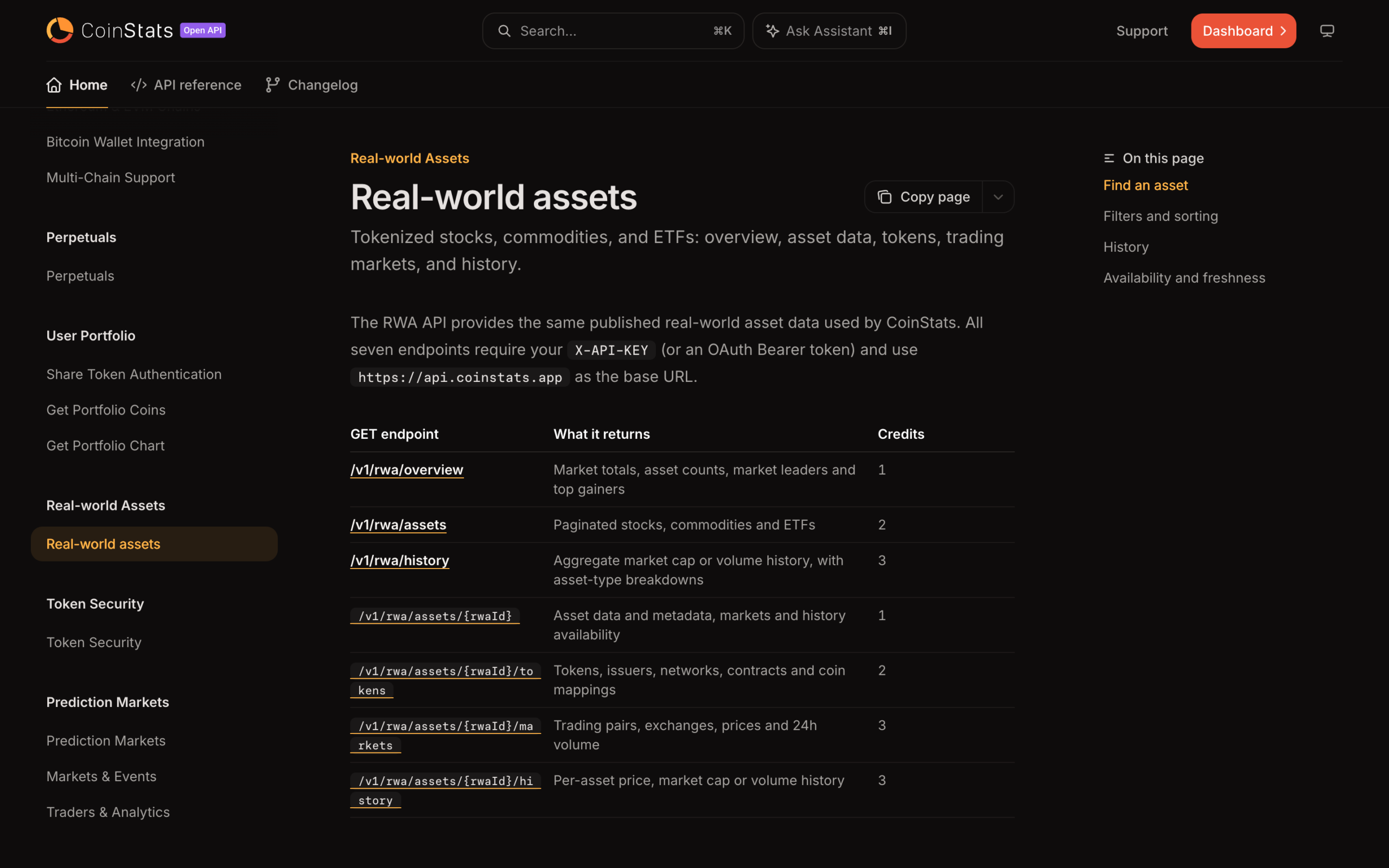The image size is (1389, 868).
Task: Click the Open API badge
Action: [x=202, y=30]
